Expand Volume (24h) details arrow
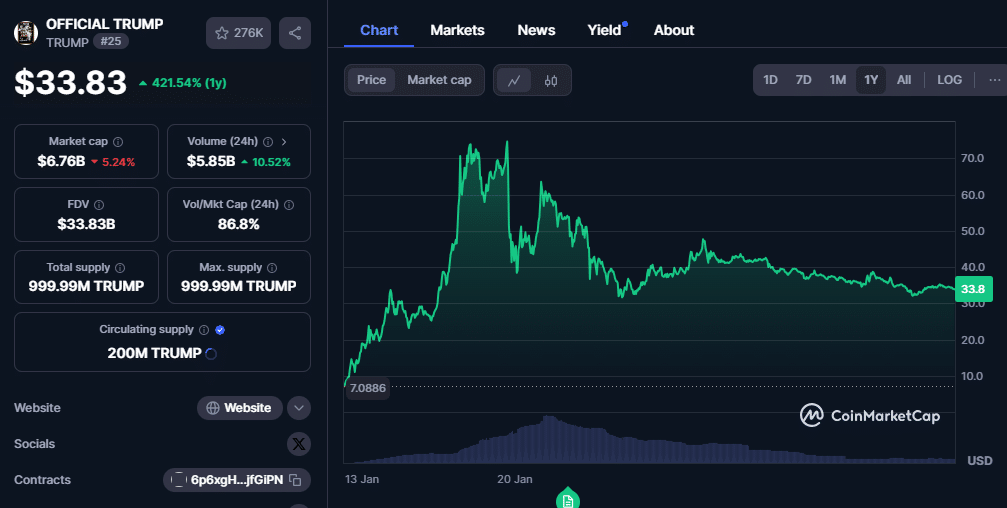 [284, 141]
